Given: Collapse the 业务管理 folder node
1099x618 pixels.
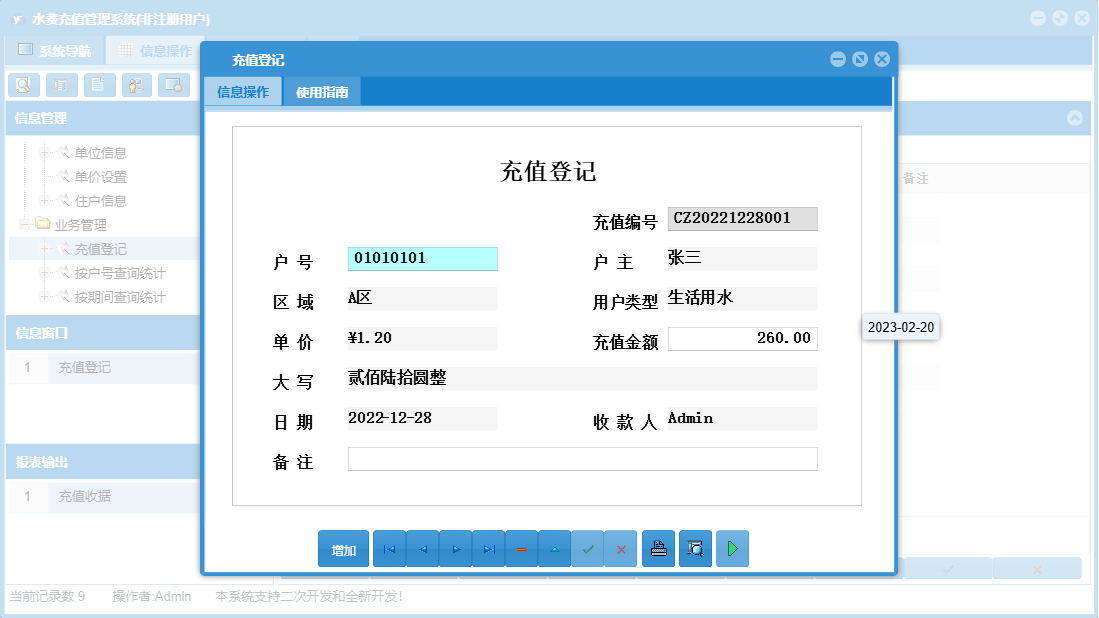Looking at the screenshot, I should (x=23, y=224).
